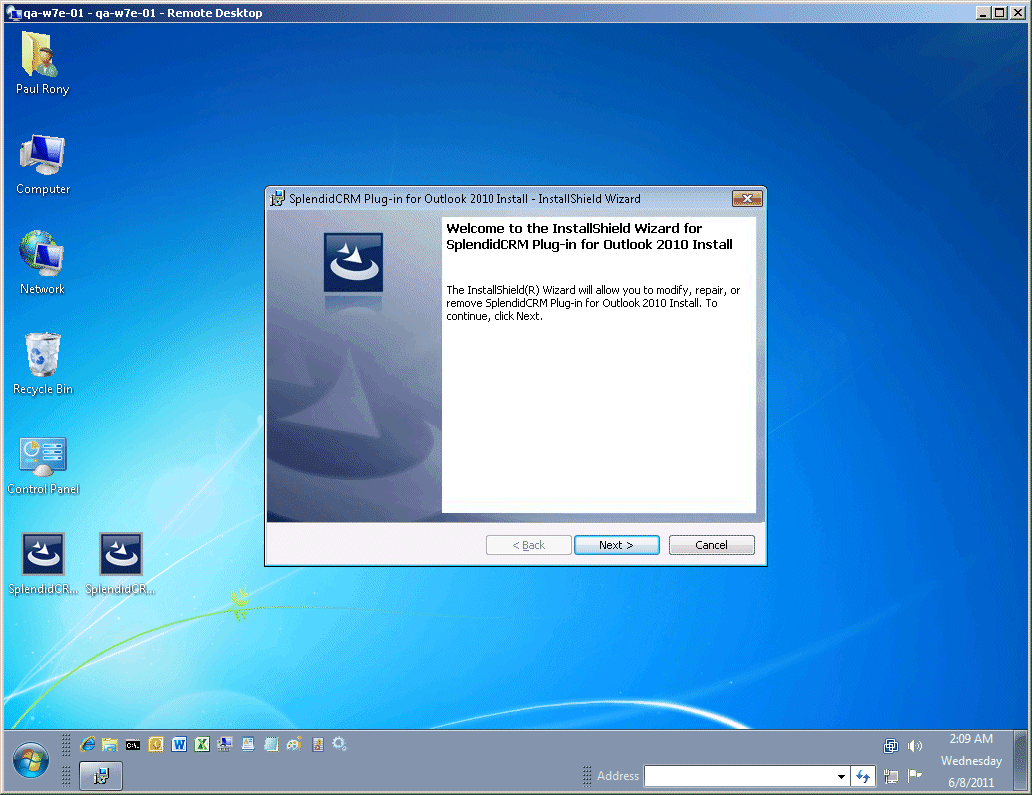1032x795 pixels.
Task: Select the Computer desktop icon
Action: (42, 156)
